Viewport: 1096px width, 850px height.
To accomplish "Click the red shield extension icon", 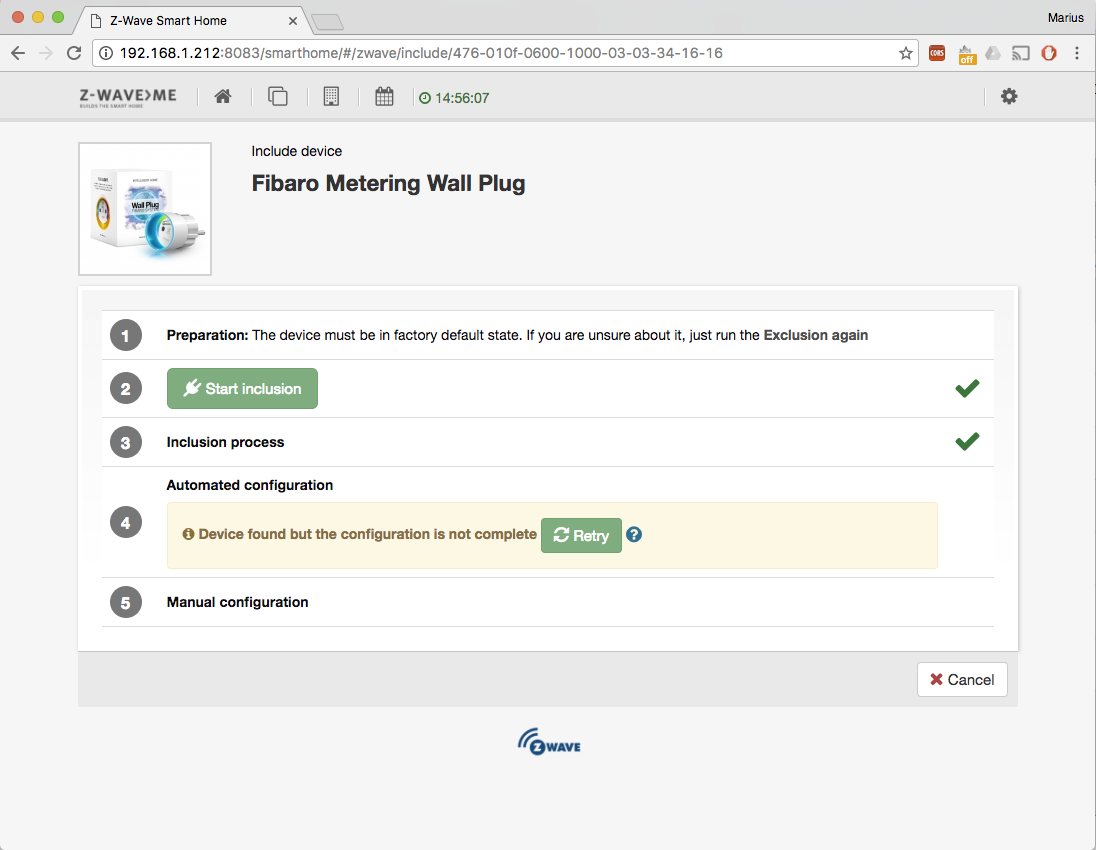I will click(1048, 53).
